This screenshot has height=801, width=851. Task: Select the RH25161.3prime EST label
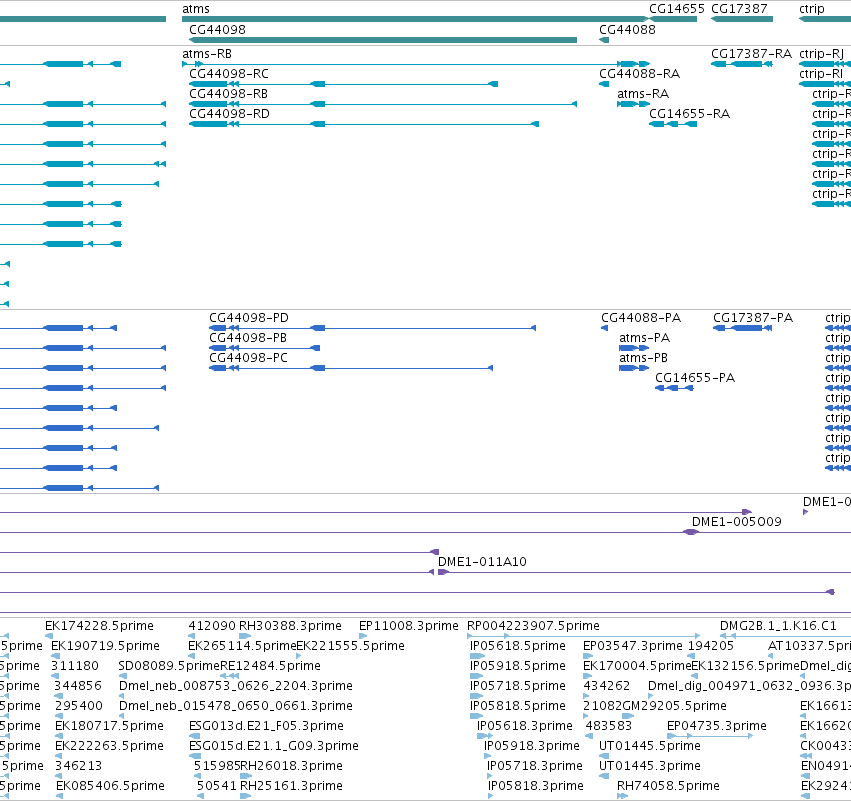point(291,786)
